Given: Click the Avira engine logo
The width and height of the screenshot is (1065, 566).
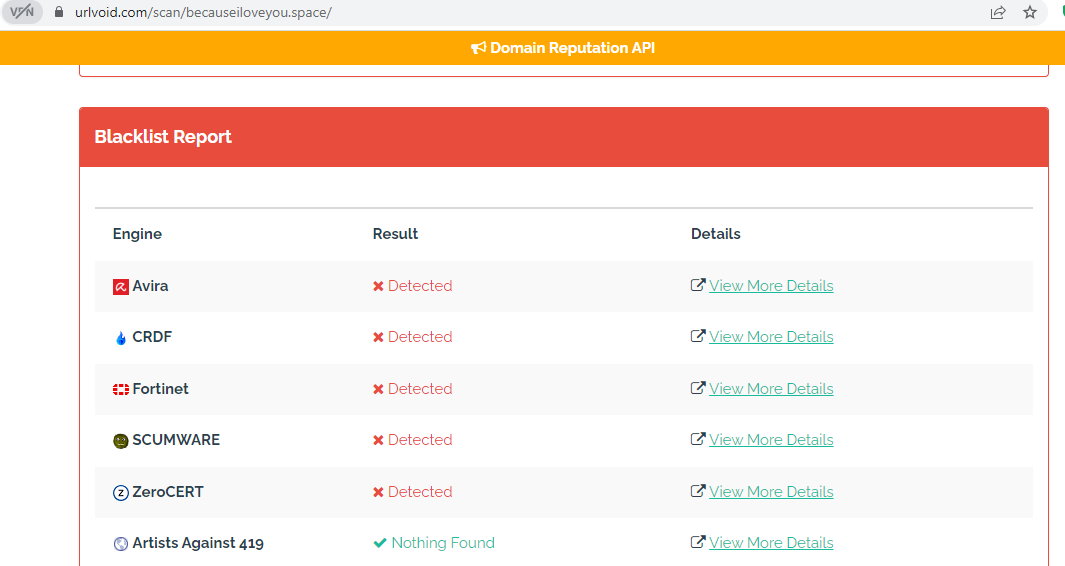Looking at the screenshot, I should [x=121, y=287].
